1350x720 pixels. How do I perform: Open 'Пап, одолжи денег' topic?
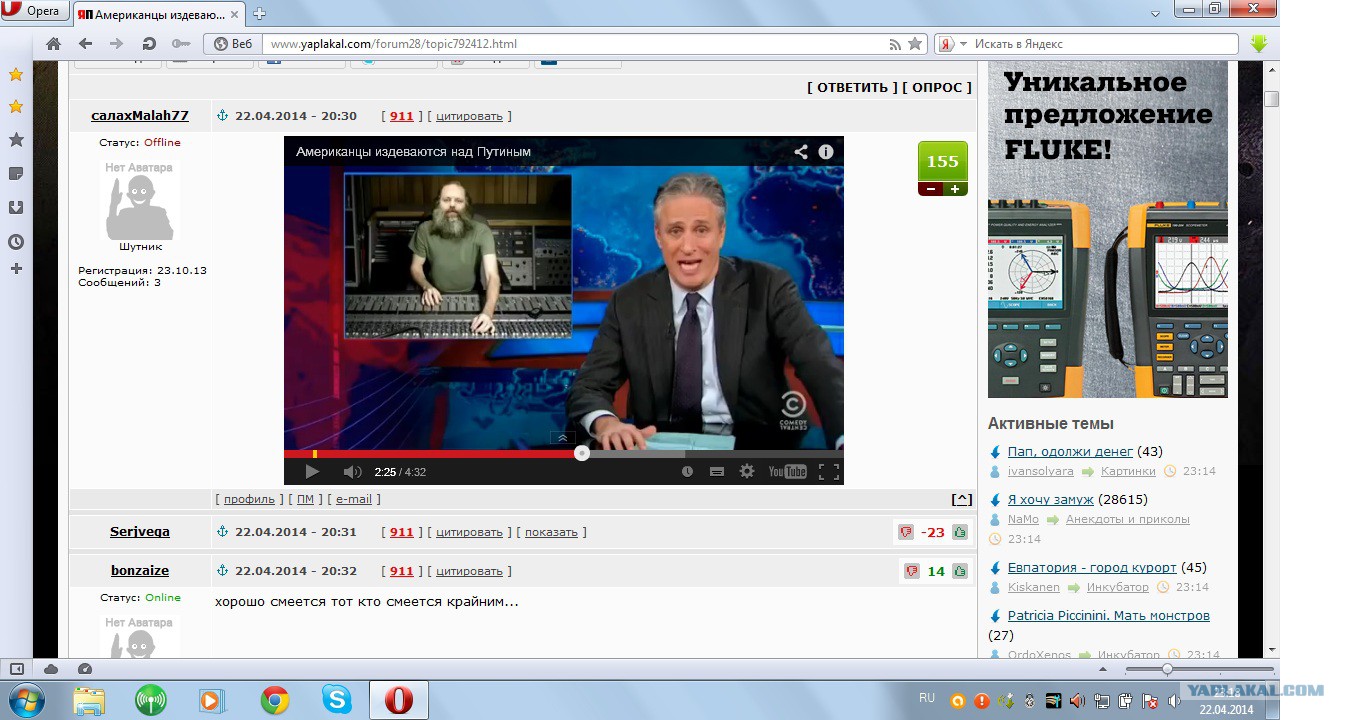pyautogui.click(x=1070, y=451)
